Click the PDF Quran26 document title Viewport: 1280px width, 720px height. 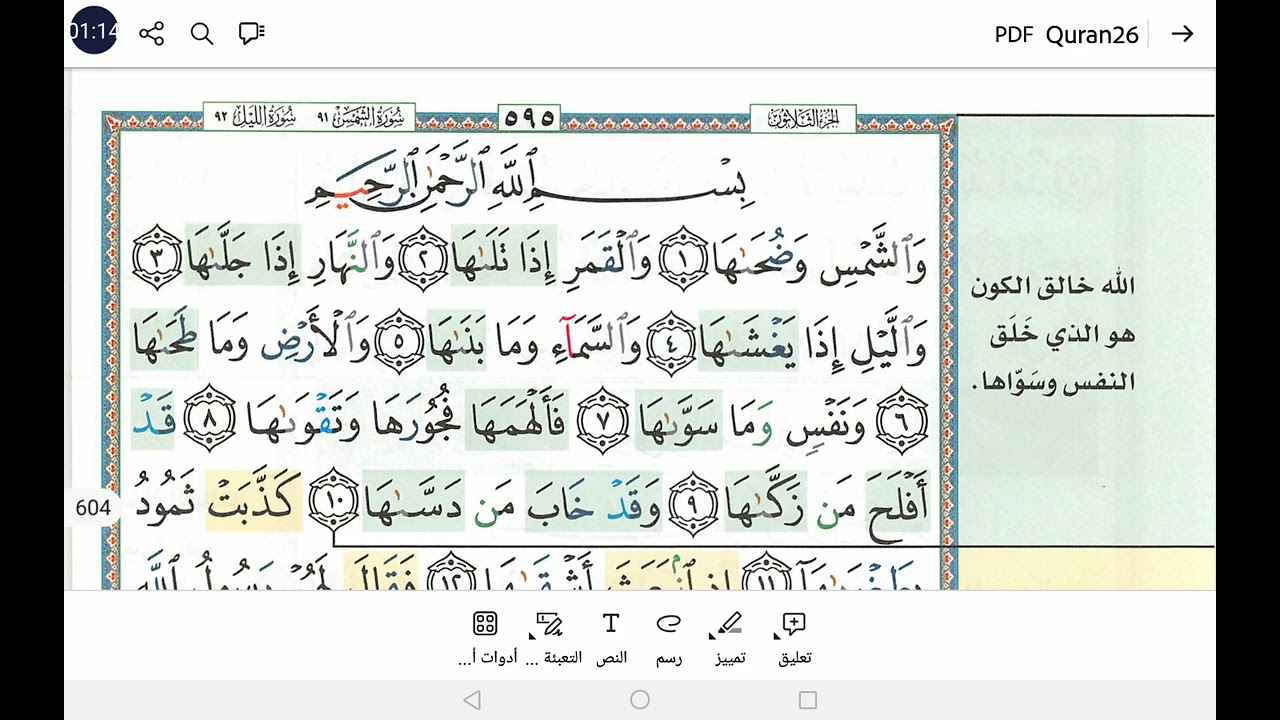tap(1066, 34)
